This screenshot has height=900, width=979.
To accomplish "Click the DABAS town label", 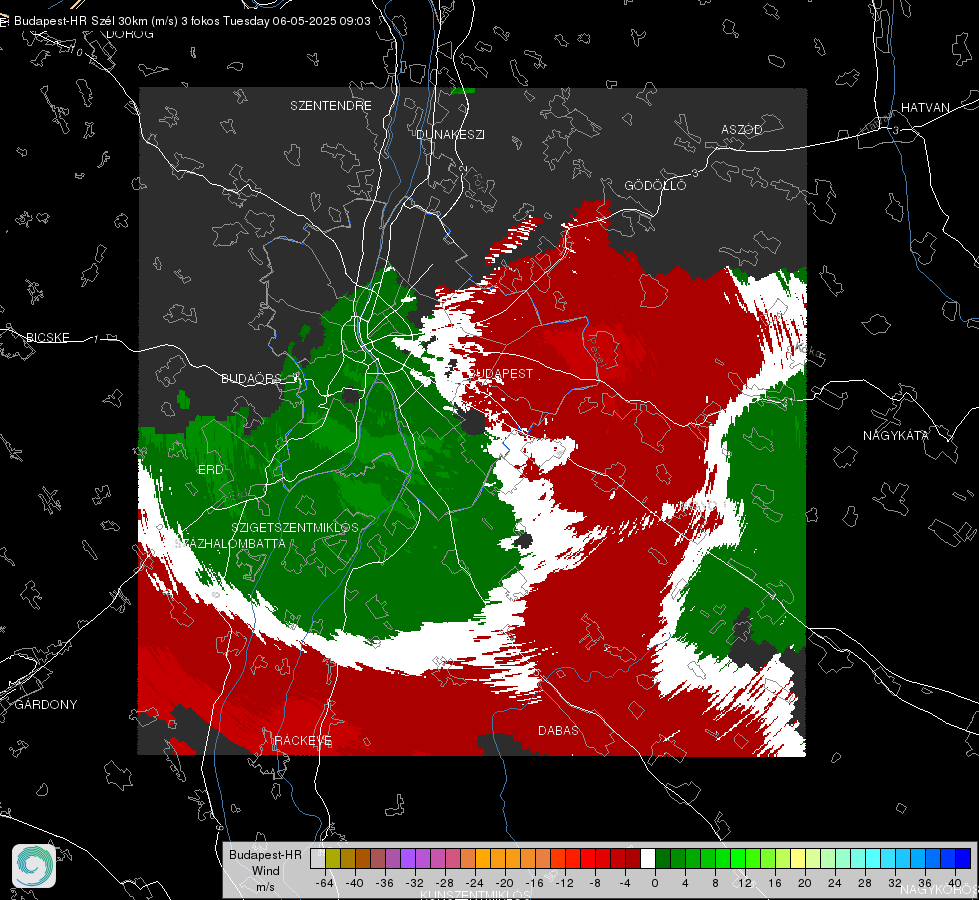I will click(x=558, y=730).
